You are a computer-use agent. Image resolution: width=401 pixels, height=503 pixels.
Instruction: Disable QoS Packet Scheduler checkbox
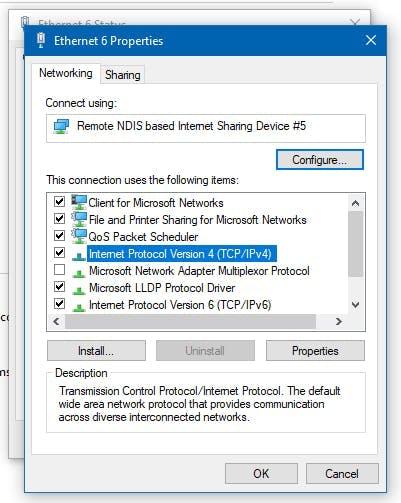point(59,235)
